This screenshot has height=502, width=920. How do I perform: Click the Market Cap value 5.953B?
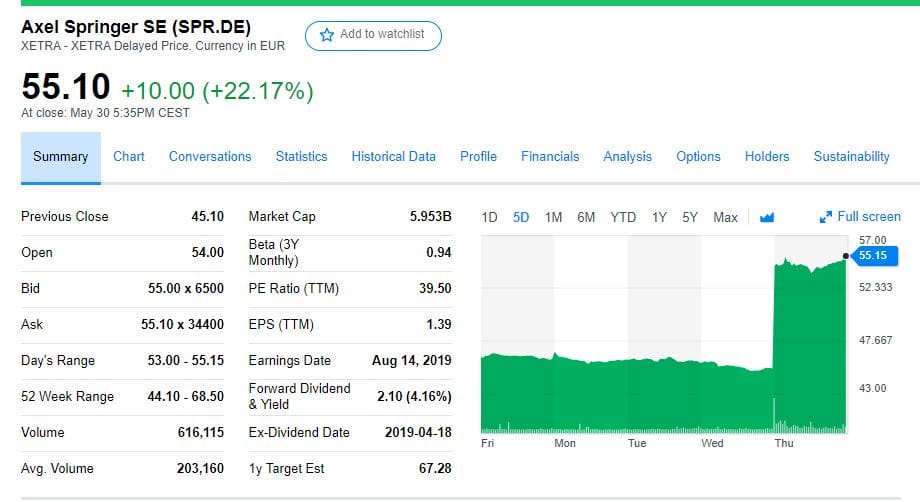point(431,216)
